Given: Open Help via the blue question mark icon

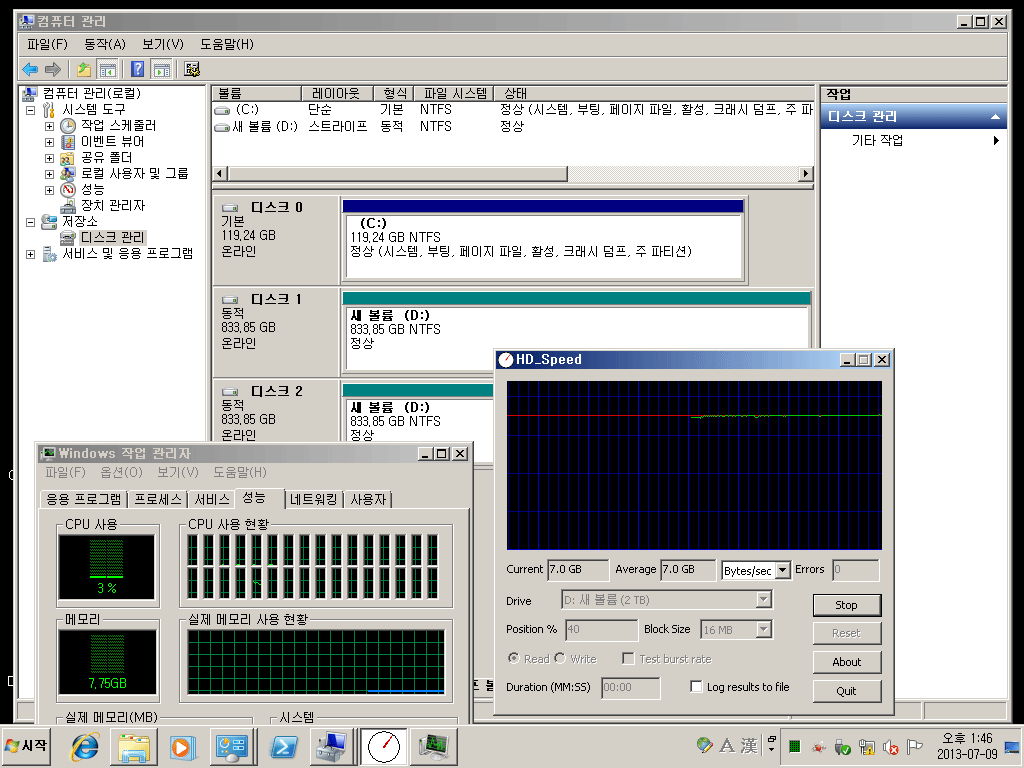Looking at the screenshot, I should [x=137, y=69].
